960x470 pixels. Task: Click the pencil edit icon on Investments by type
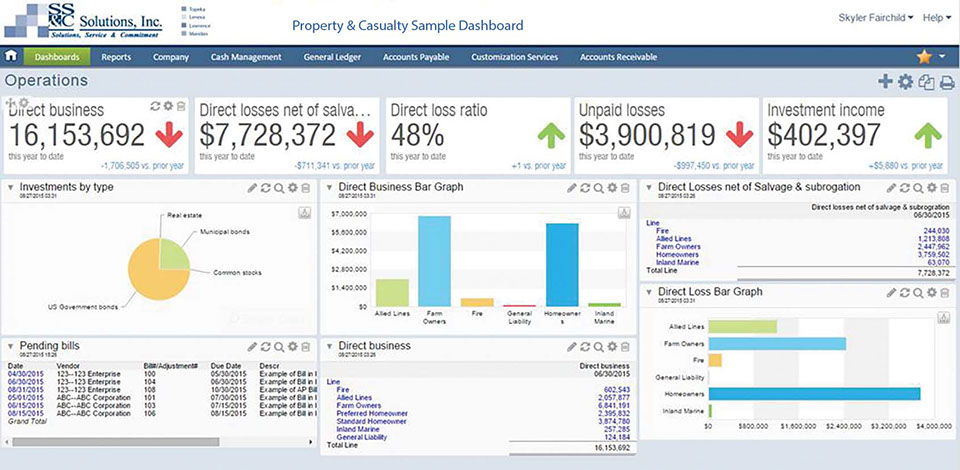click(x=251, y=187)
